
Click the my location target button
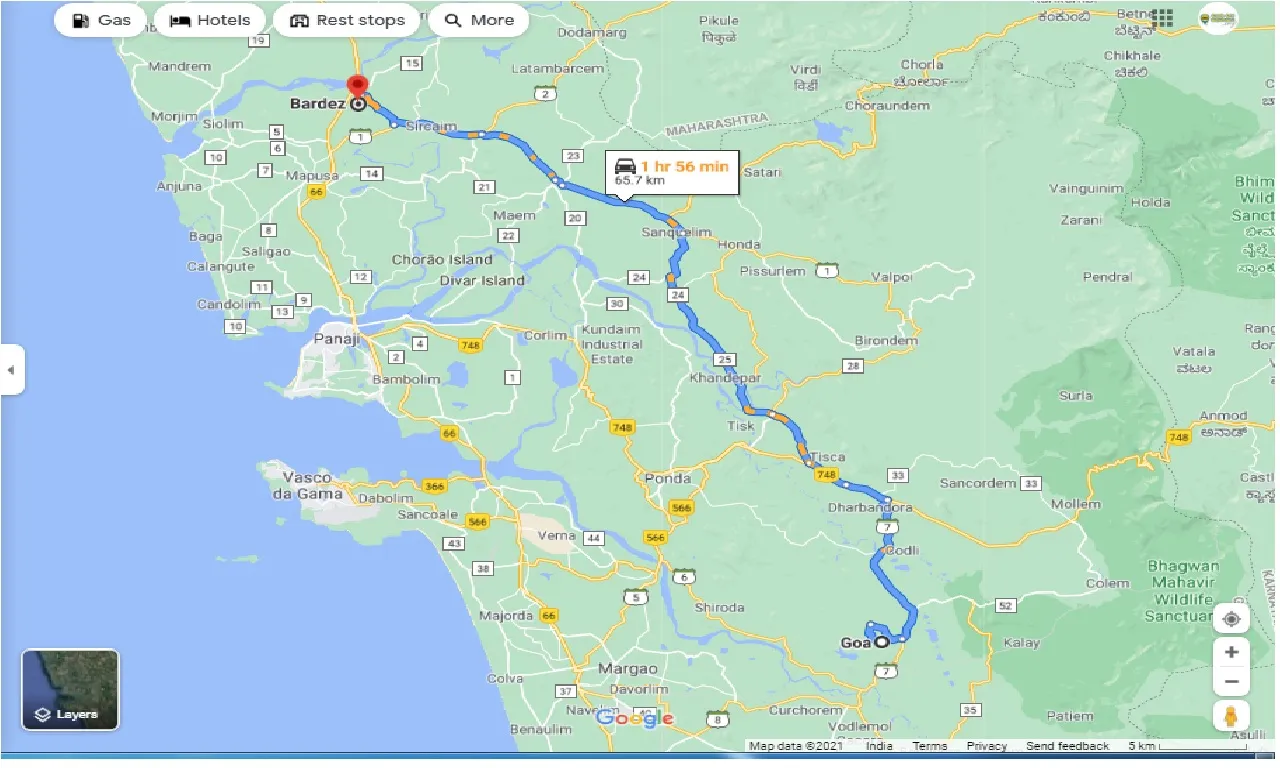(1232, 617)
